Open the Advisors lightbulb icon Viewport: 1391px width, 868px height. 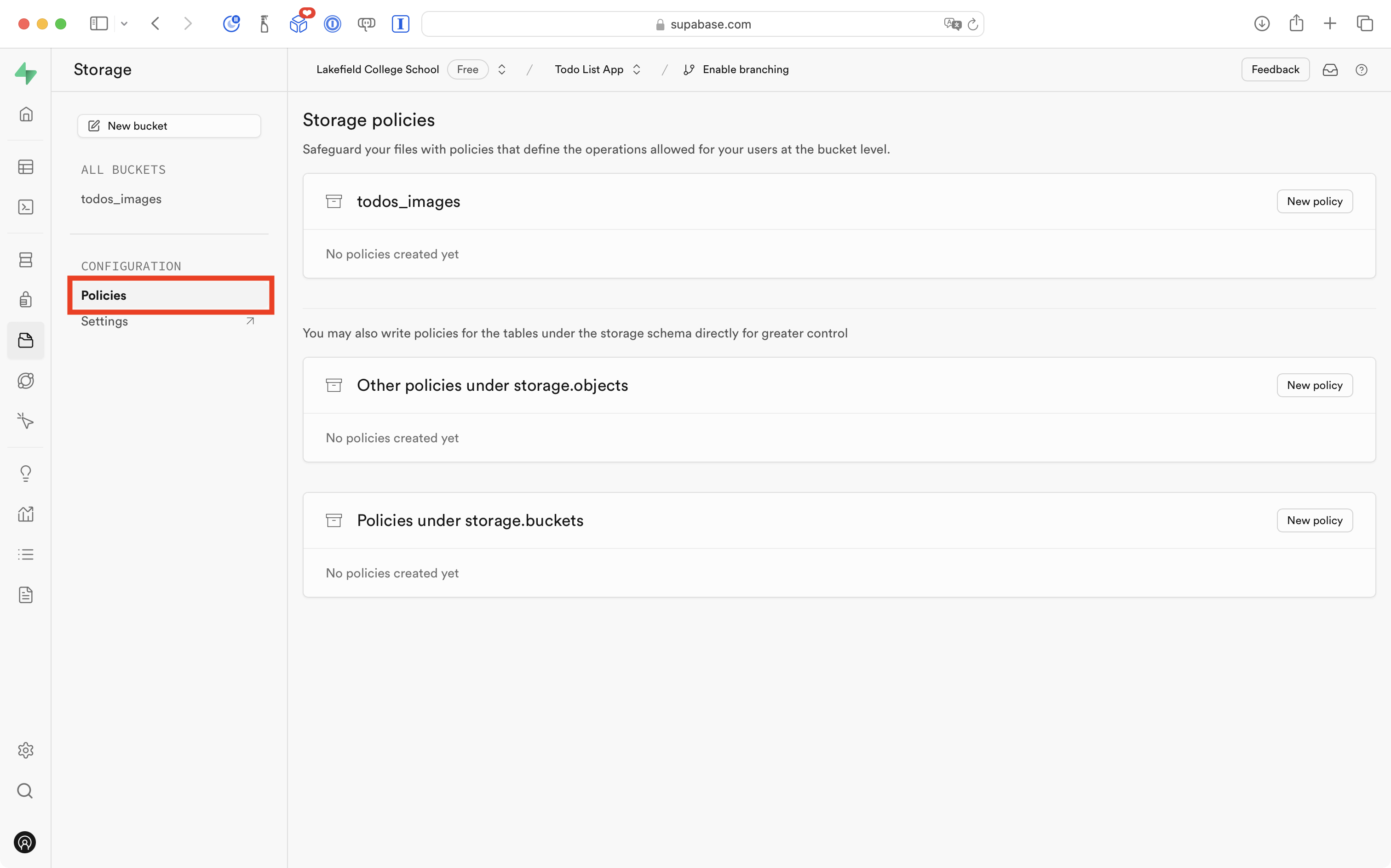pos(26,473)
